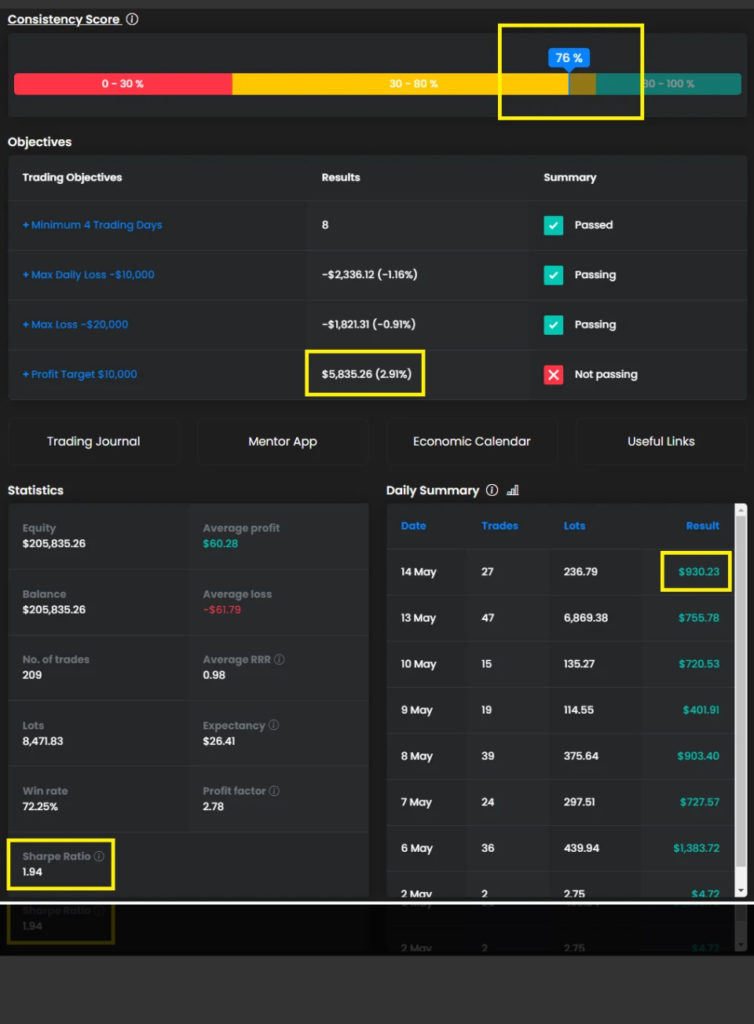Image resolution: width=754 pixels, height=1024 pixels.
Task: Sort Daily Summary by Result column header
Action: 702,526
